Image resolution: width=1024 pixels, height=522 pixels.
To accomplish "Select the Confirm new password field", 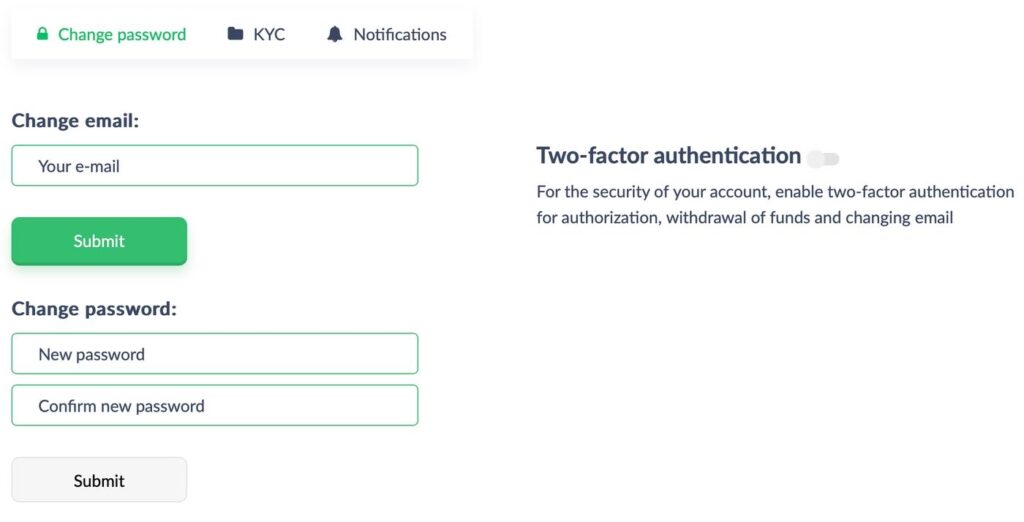I will (214, 406).
